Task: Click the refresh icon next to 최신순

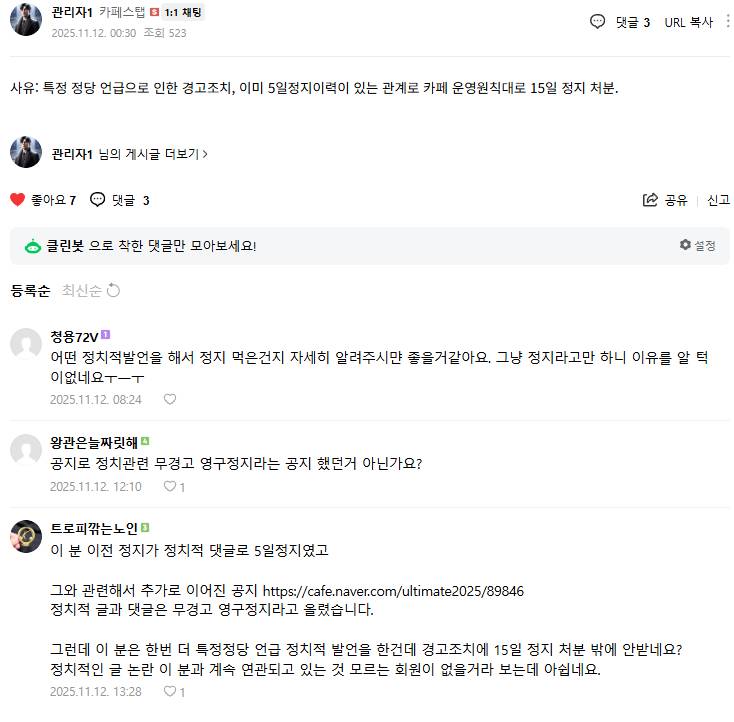Action: click(113, 291)
